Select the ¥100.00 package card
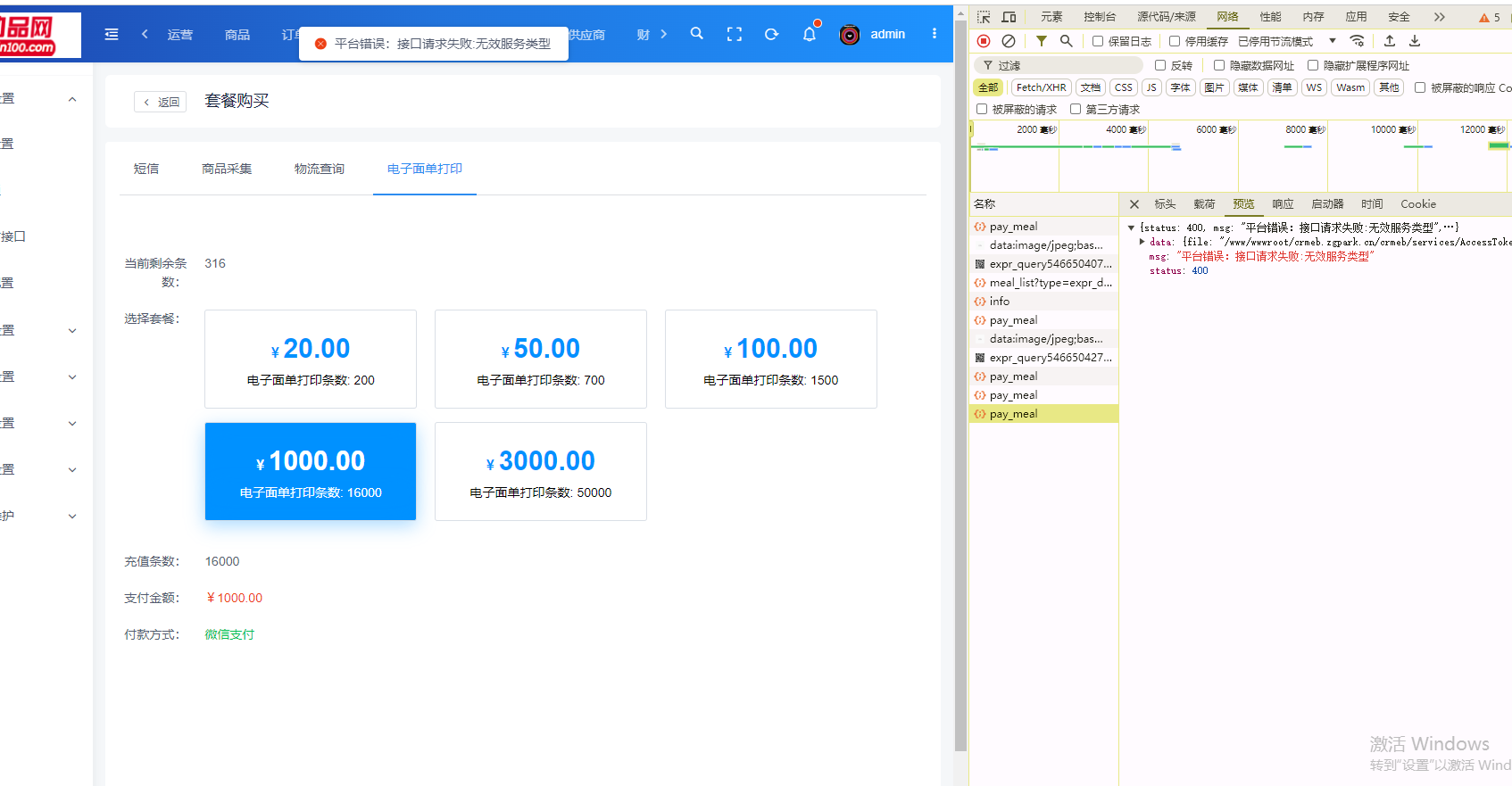This screenshot has height=786, width=1512. 771,359
